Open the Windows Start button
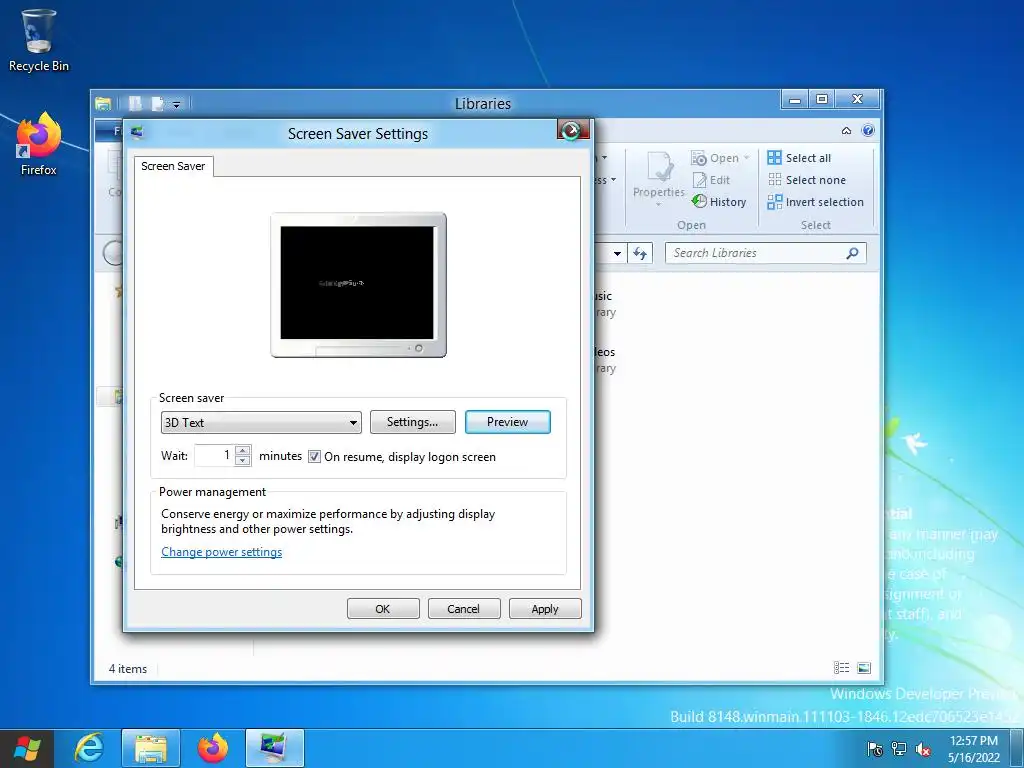Image resolution: width=1024 pixels, height=768 pixels. point(27,748)
